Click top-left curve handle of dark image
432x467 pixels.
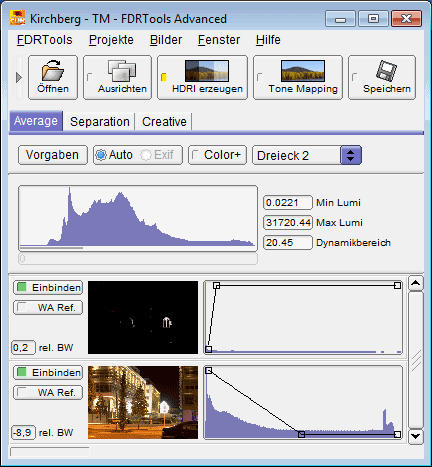pos(216,285)
